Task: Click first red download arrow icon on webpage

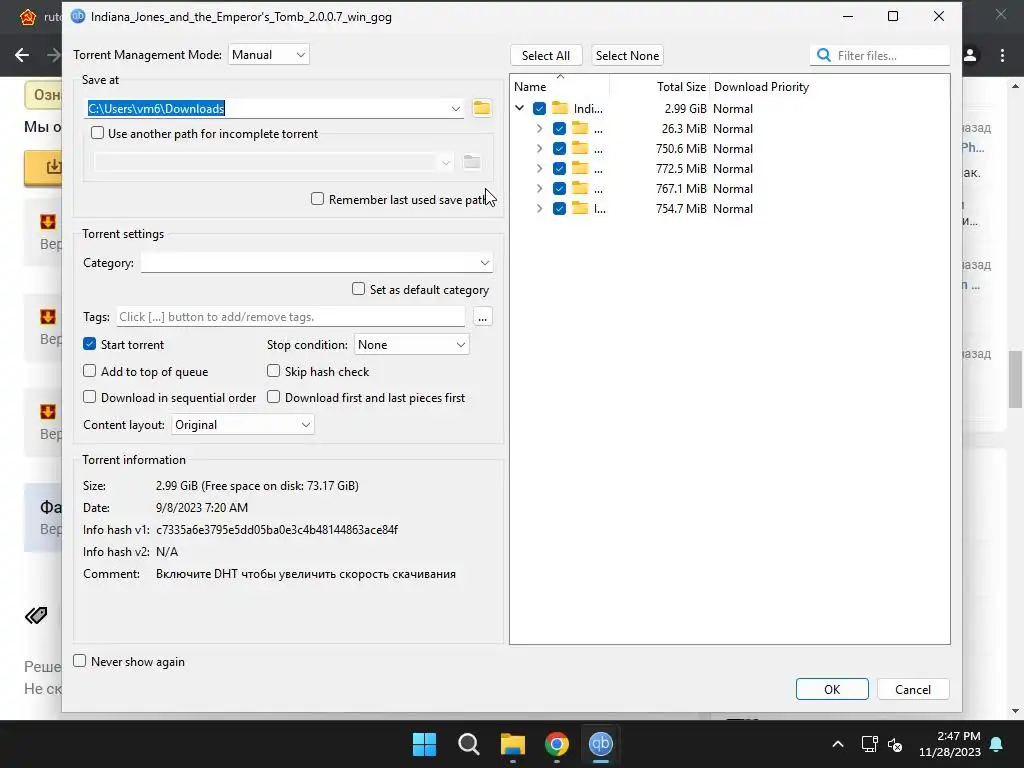Action: click(x=48, y=222)
